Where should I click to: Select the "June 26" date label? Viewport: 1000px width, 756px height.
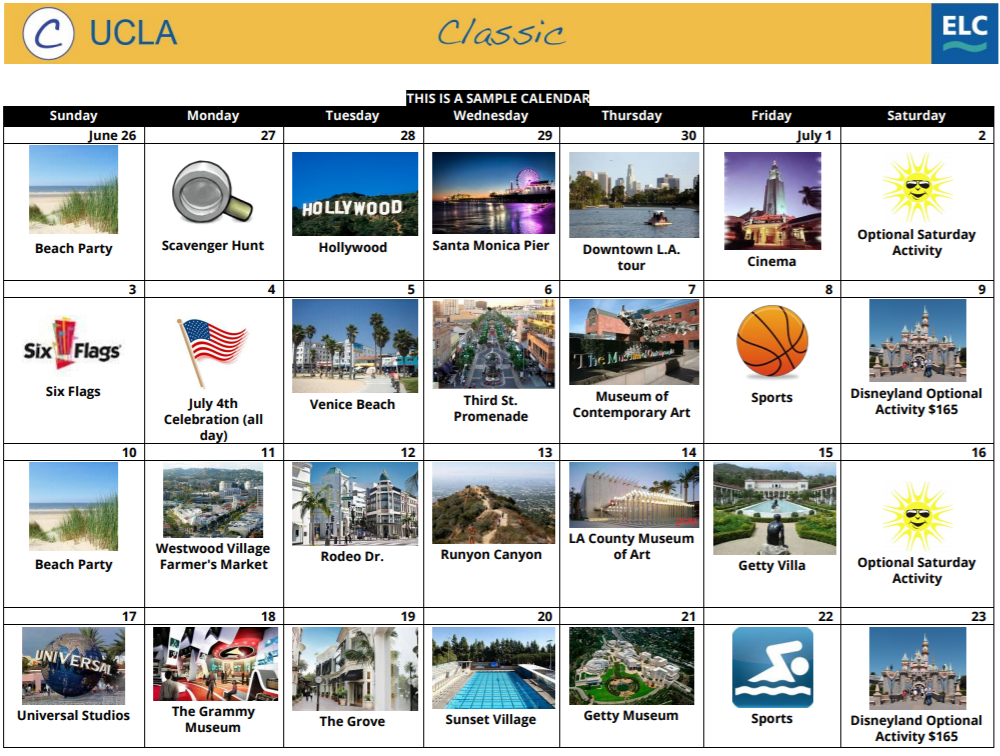pos(112,135)
